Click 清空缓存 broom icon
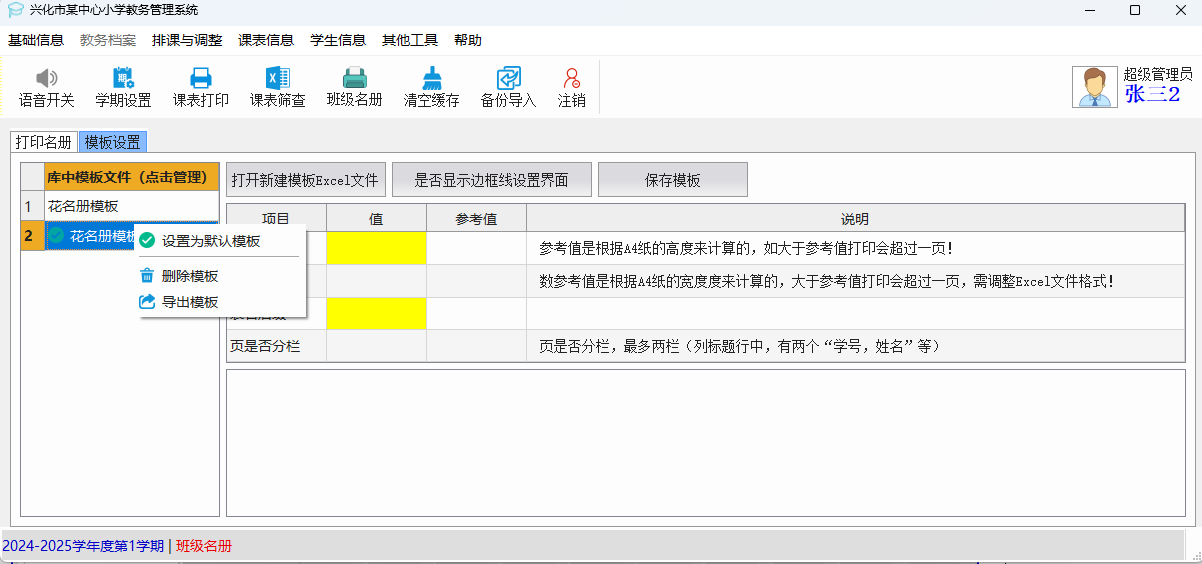Viewport: 1202px width, 564px height. click(x=431, y=79)
